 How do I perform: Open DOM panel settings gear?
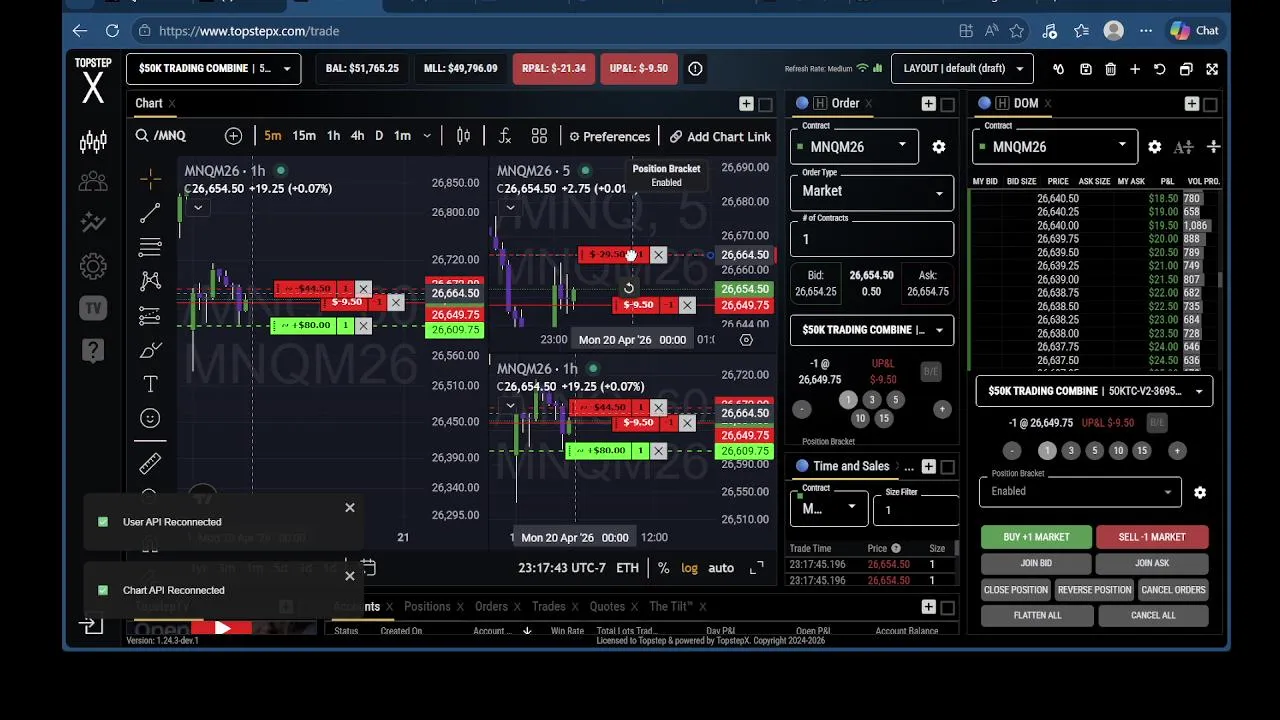coord(1154,147)
